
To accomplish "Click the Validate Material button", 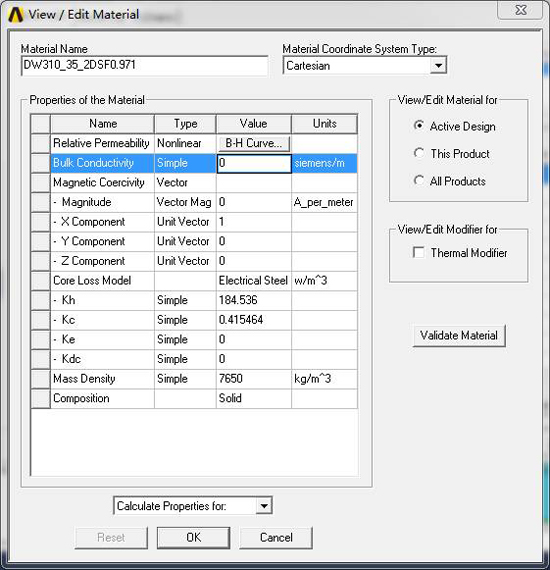I will tap(459, 335).
